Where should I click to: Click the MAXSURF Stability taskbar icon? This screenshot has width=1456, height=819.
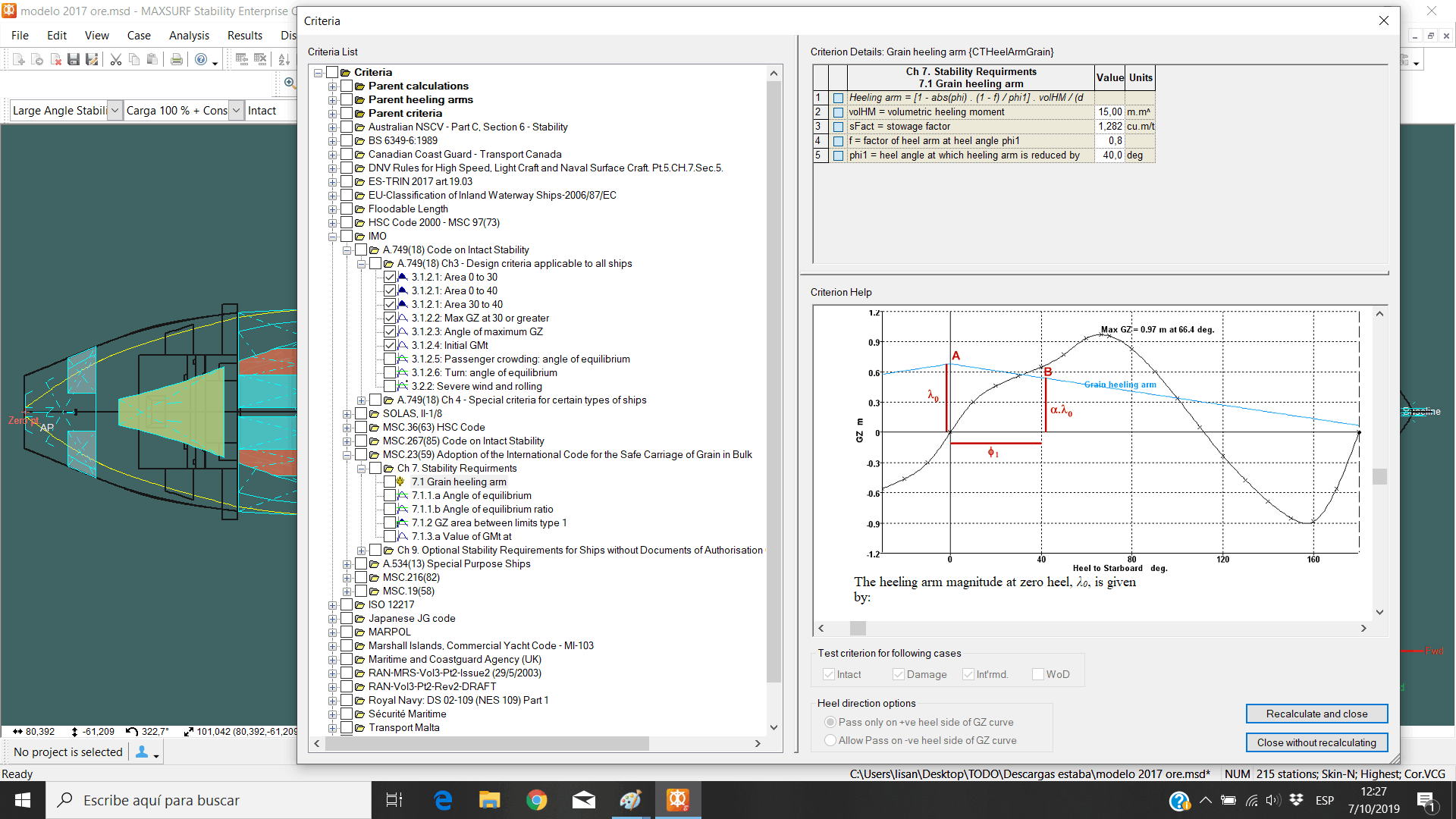[677, 800]
